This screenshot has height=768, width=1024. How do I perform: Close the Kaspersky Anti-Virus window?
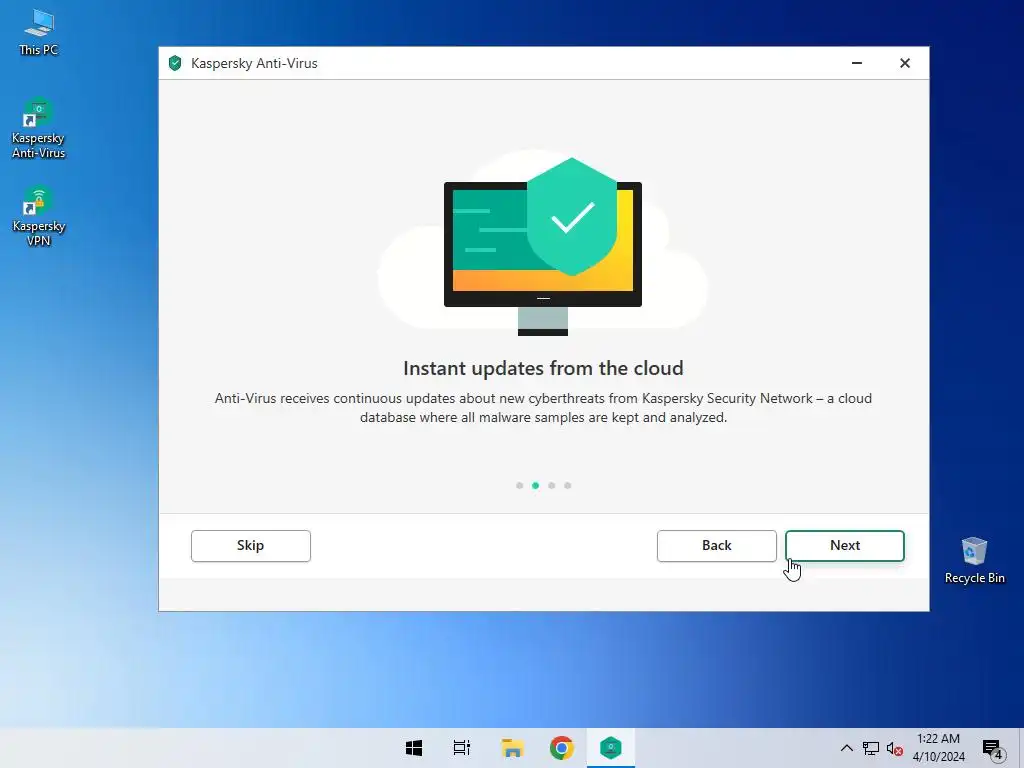(904, 63)
